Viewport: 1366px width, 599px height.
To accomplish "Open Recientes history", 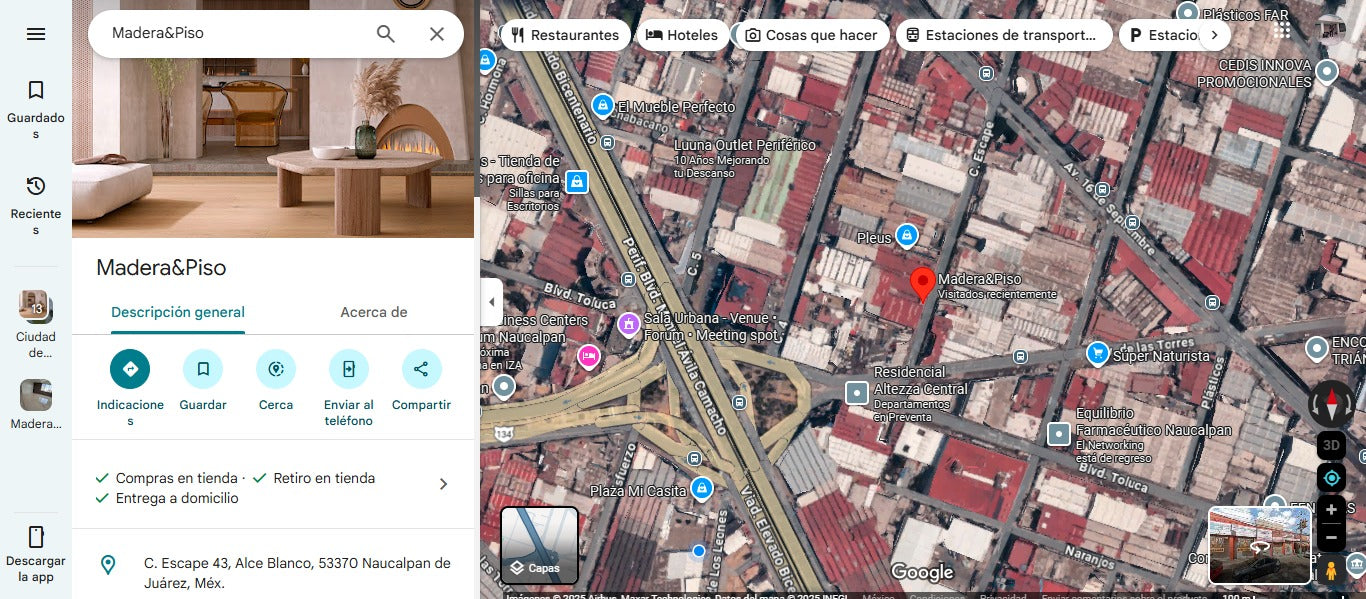I will pyautogui.click(x=36, y=204).
